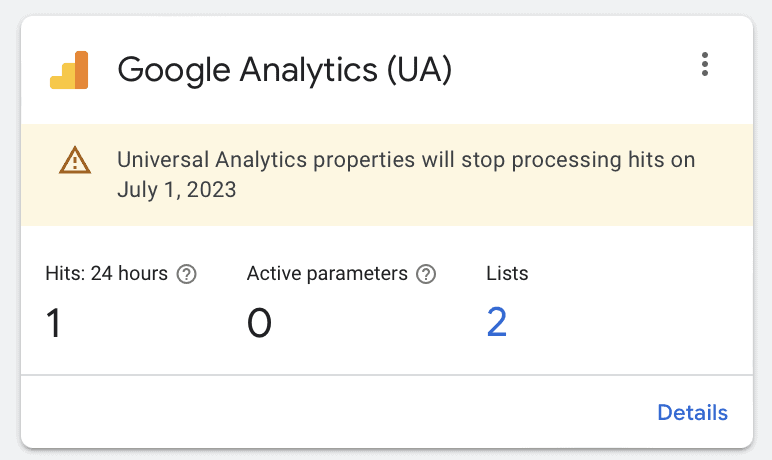Image resolution: width=772 pixels, height=460 pixels.
Task: Open the Lists count link showing 2
Action: click(x=497, y=322)
